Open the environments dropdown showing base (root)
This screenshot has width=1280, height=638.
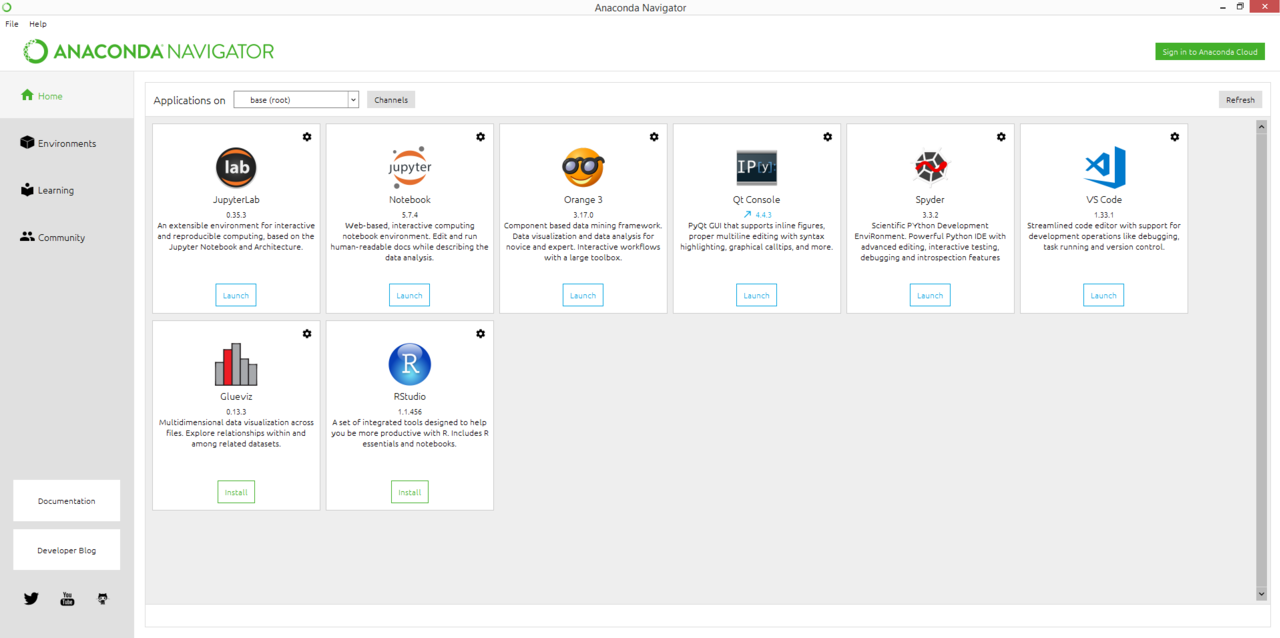pos(290,99)
